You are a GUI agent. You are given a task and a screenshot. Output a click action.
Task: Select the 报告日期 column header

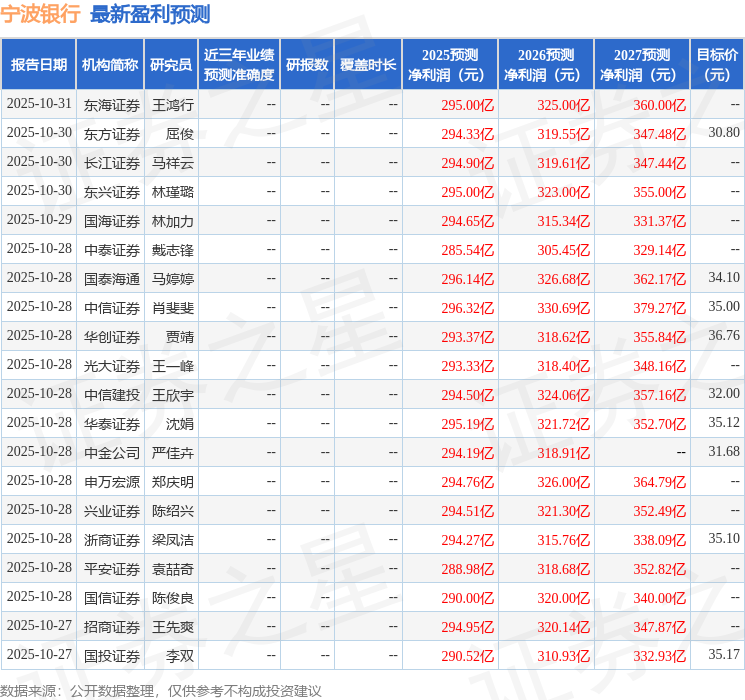38,65
